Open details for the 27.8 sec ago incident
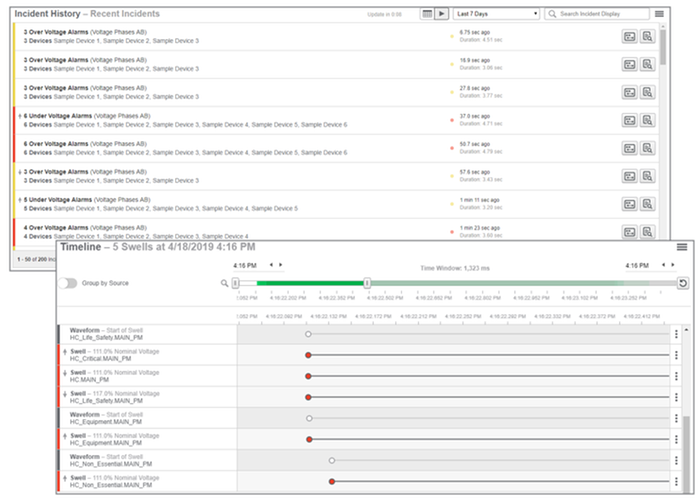Image resolution: width=700 pixels, height=501 pixels. pos(647,92)
